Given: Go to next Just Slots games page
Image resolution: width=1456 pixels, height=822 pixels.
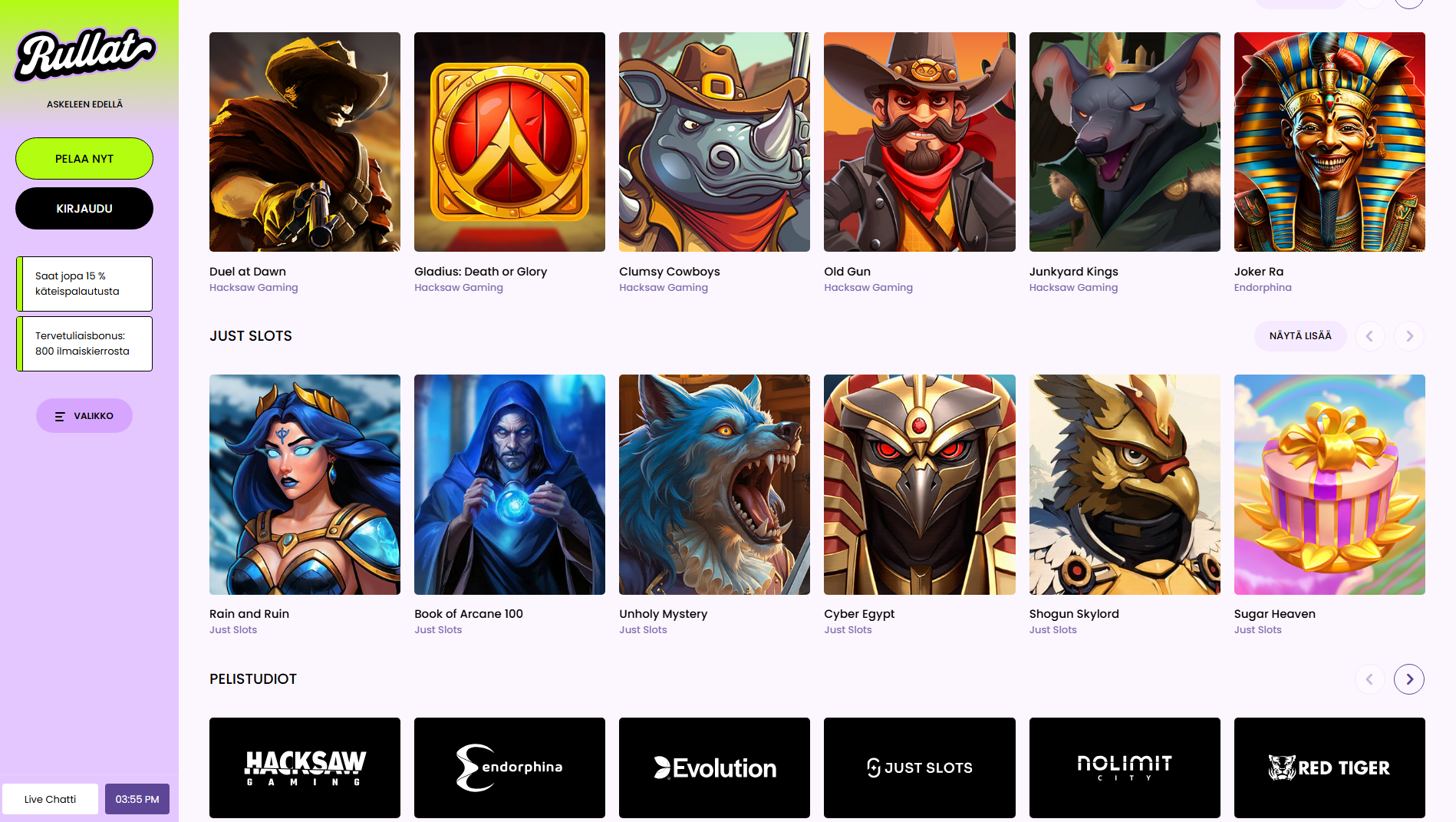Looking at the screenshot, I should click(x=1409, y=336).
